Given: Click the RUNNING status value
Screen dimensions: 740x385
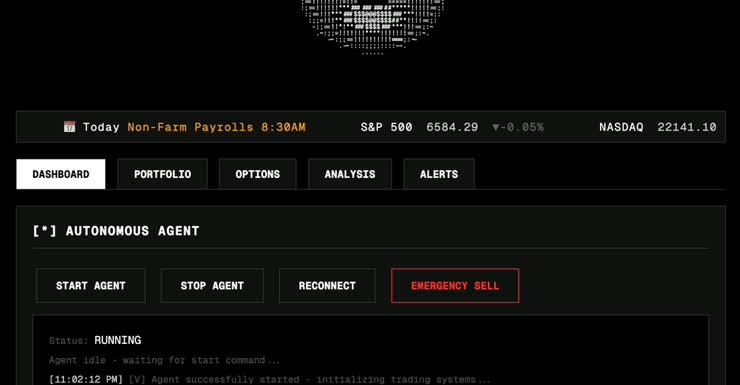Looking at the screenshot, I should (118, 340).
